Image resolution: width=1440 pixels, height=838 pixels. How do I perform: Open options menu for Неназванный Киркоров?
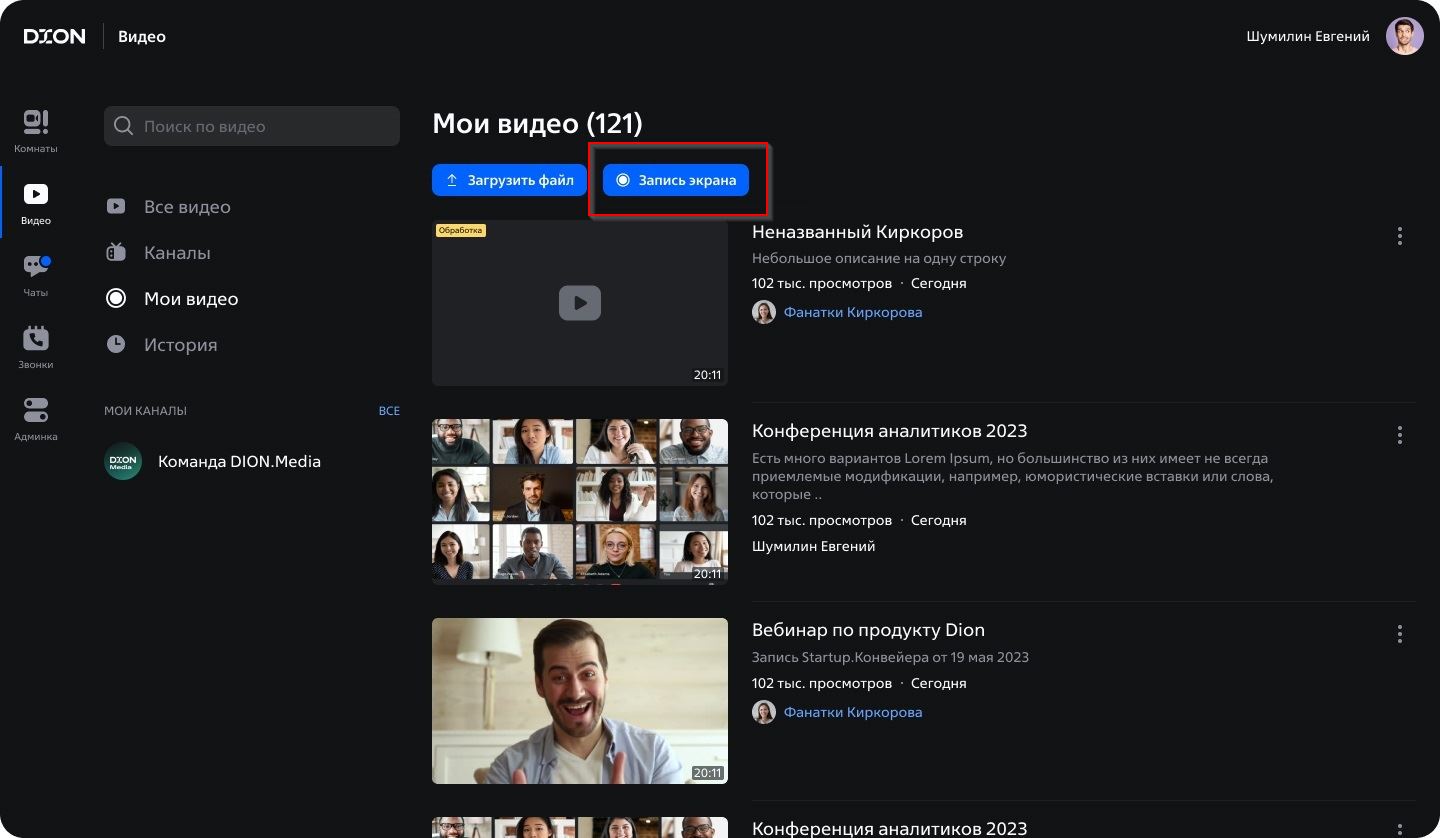coord(1399,236)
